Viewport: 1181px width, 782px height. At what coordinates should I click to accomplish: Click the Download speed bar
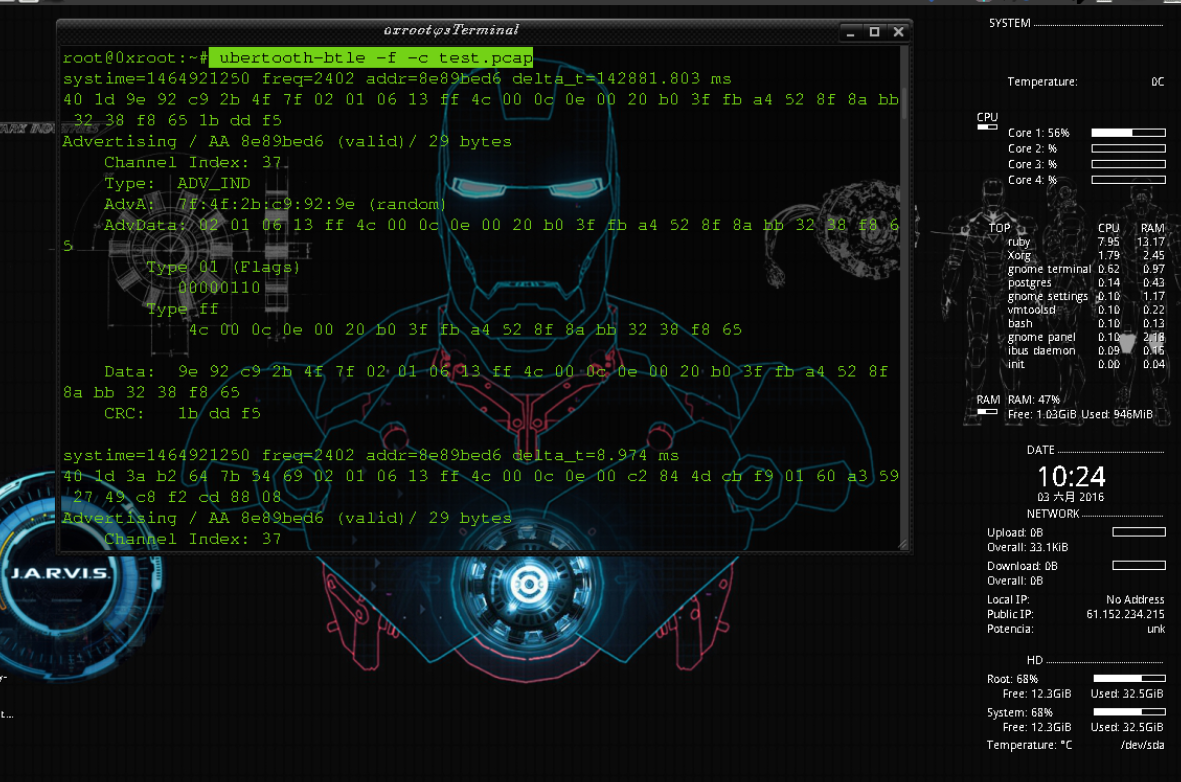click(x=1139, y=565)
